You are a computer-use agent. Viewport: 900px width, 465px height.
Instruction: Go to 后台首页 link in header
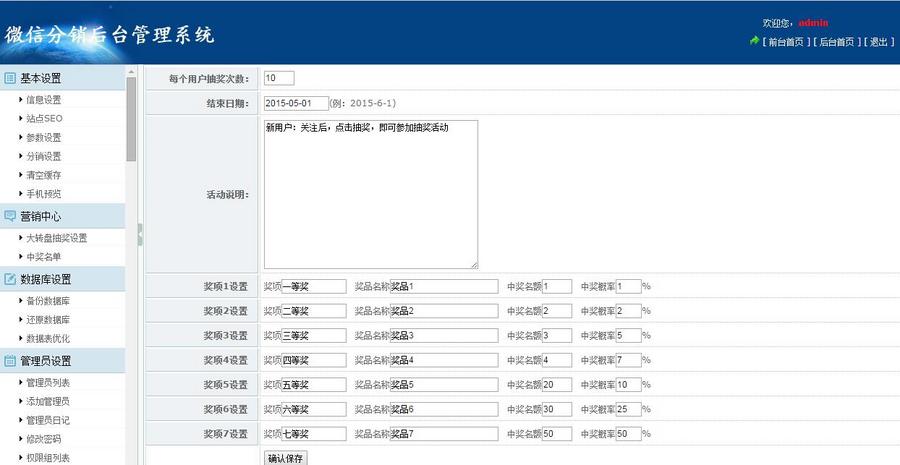837,42
